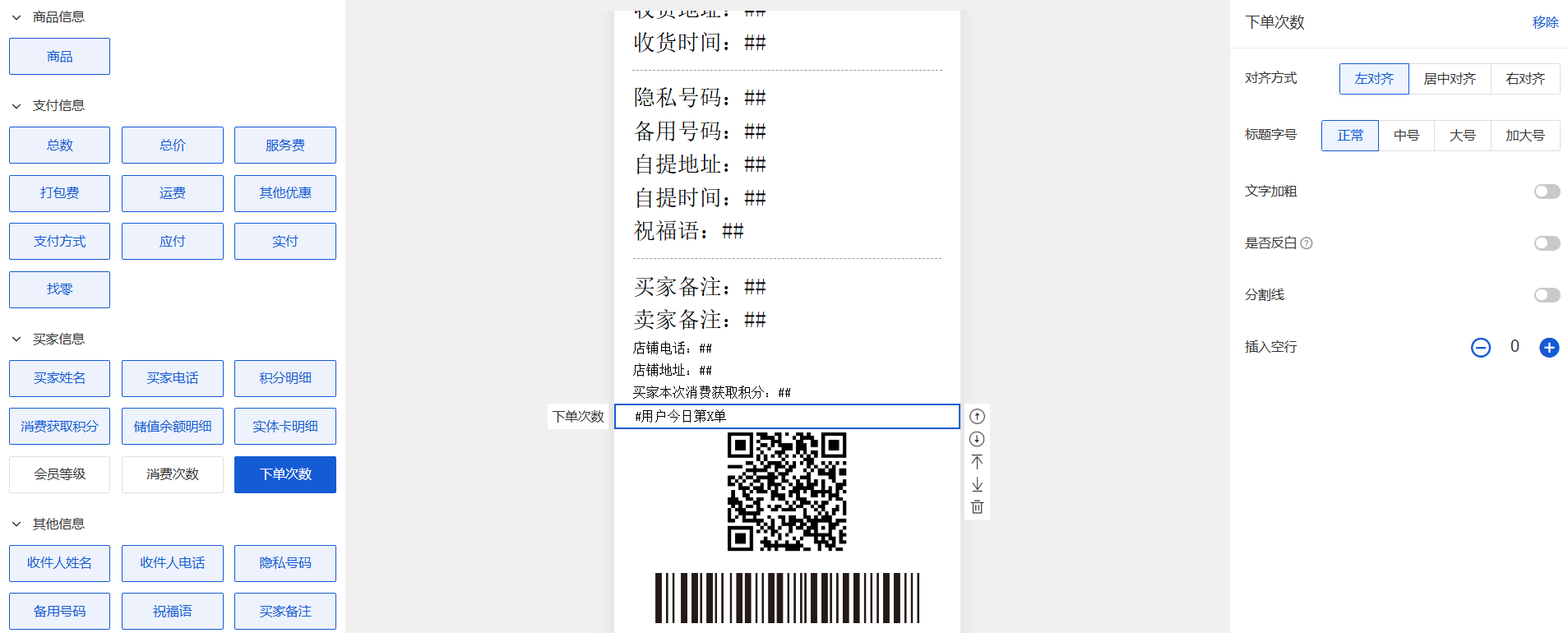Add the 买家姓名 field
The image size is (1568, 633).
click(59, 378)
